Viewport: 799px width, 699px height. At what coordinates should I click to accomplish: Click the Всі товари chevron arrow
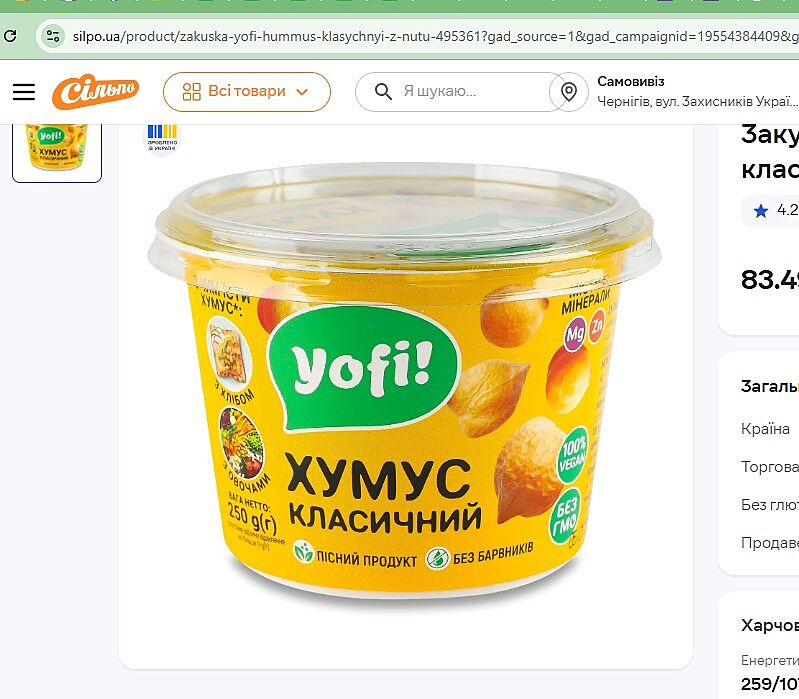[x=302, y=92]
